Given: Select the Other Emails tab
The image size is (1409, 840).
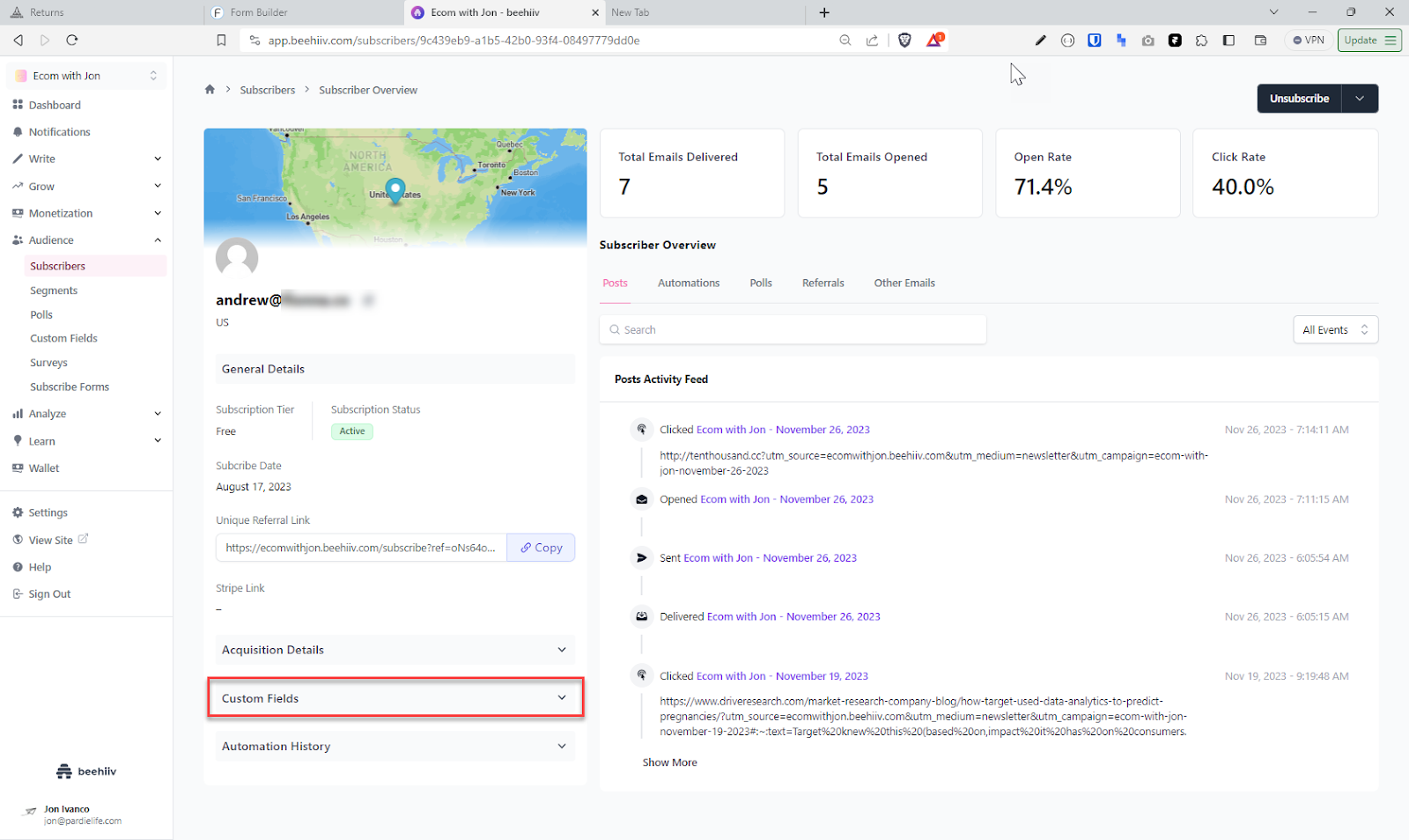Looking at the screenshot, I should pos(904,284).
